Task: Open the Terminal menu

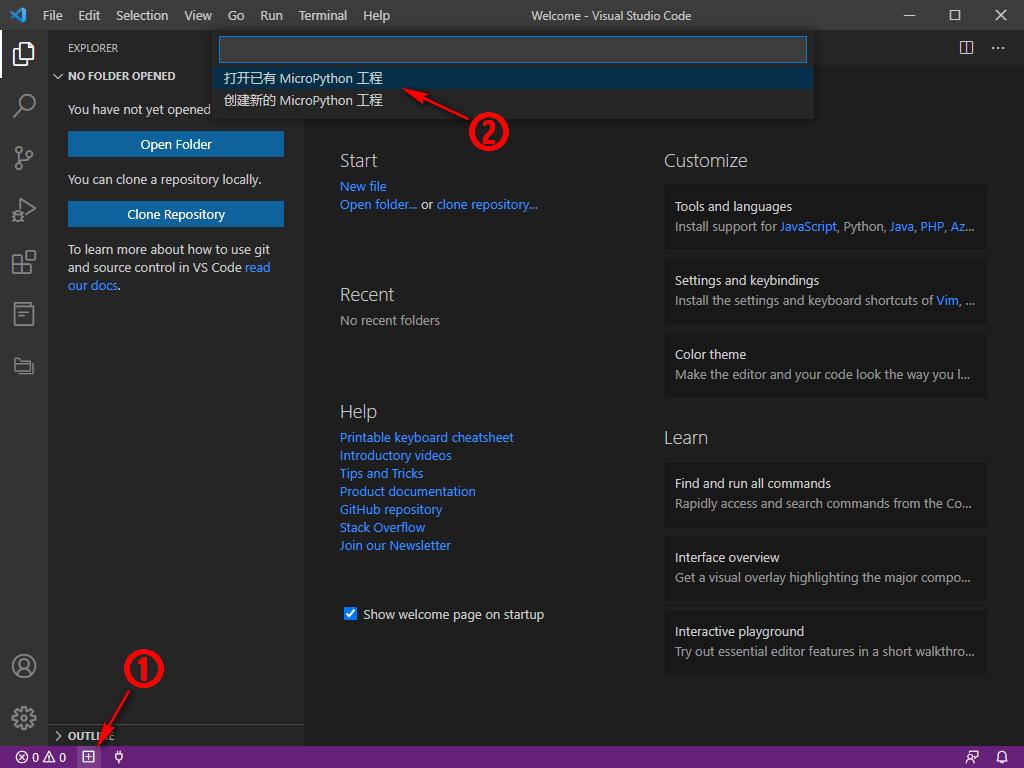Action: [323, 15]
